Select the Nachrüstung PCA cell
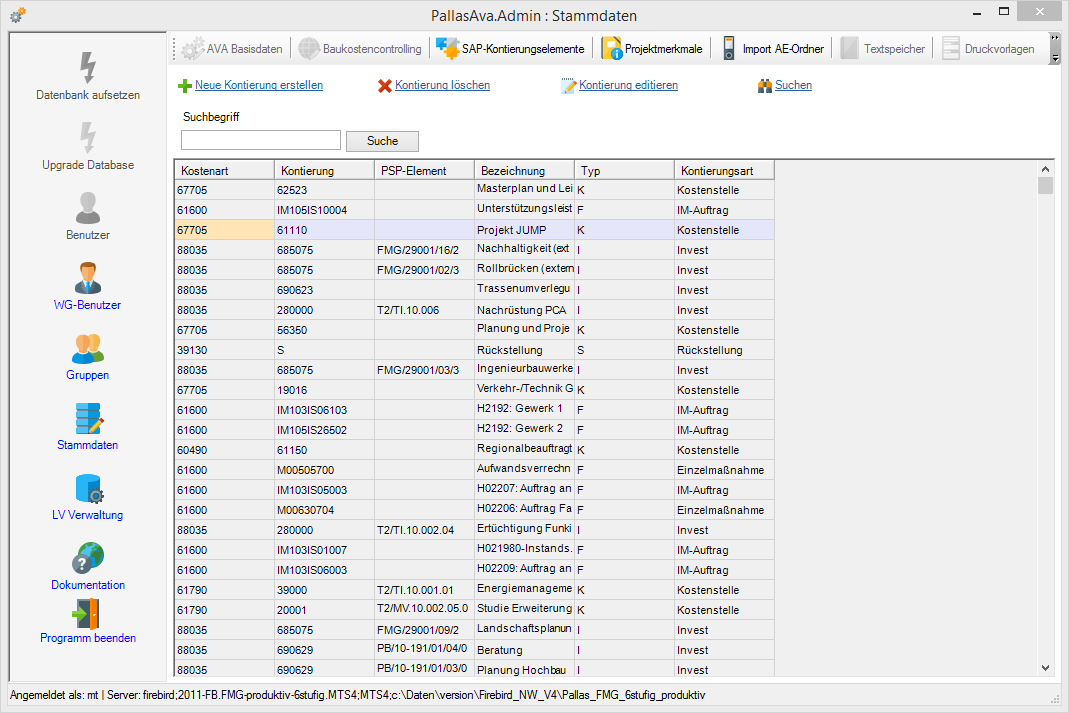The height and width of the screenshot is (713, 1069). click(524, 310)
